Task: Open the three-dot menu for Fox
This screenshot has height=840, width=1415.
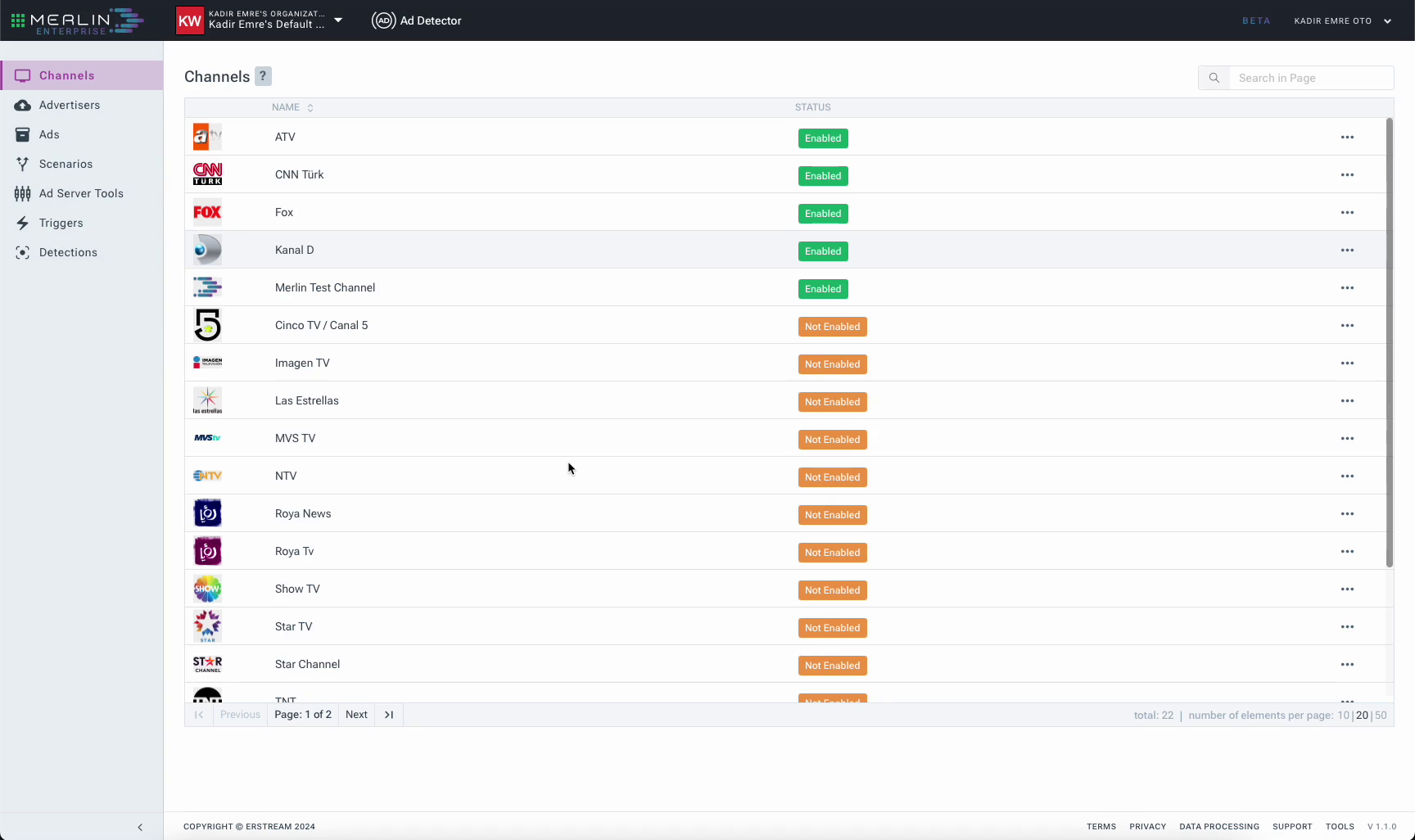Action: [1347, 212]
